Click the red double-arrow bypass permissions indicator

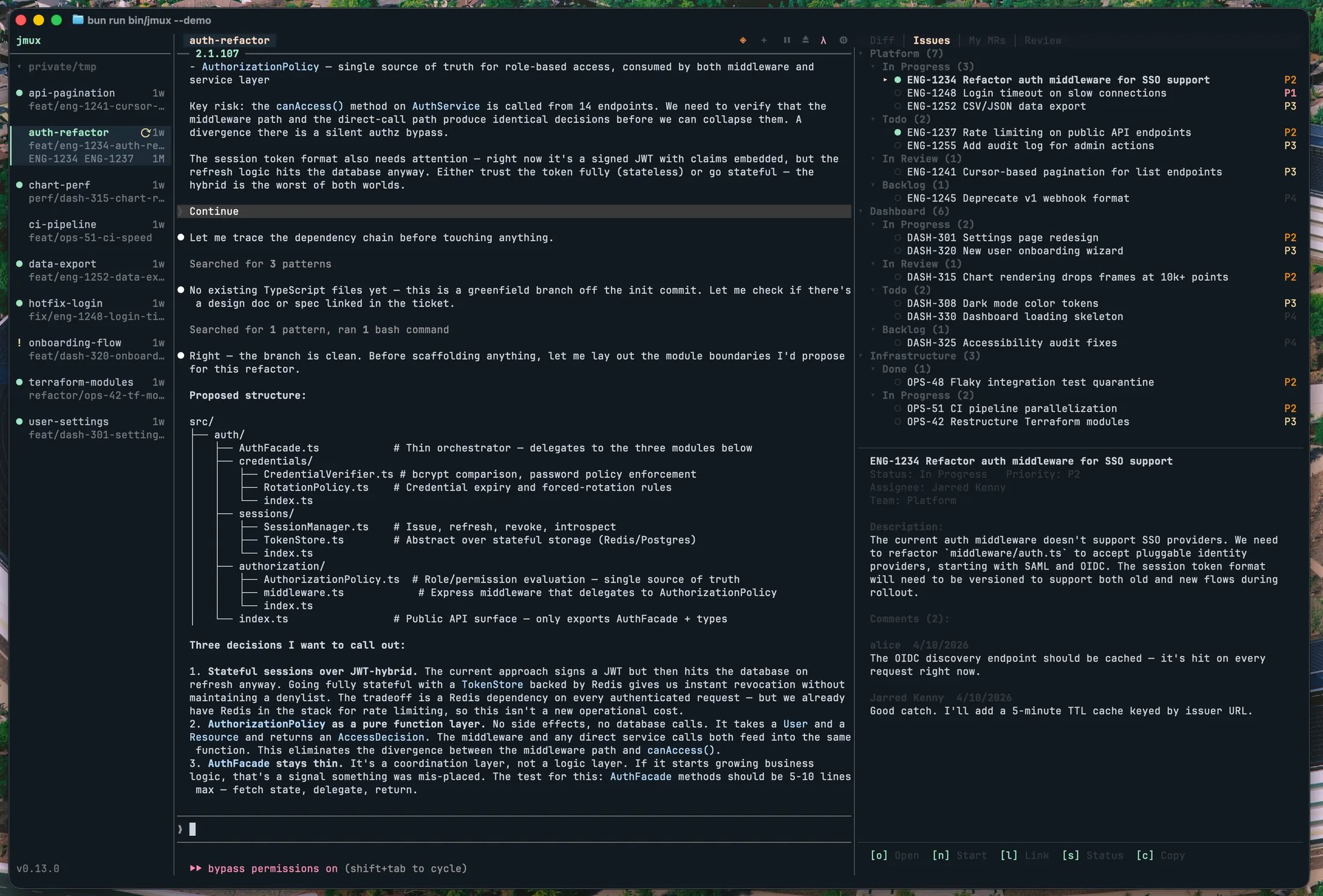[195, 868]
